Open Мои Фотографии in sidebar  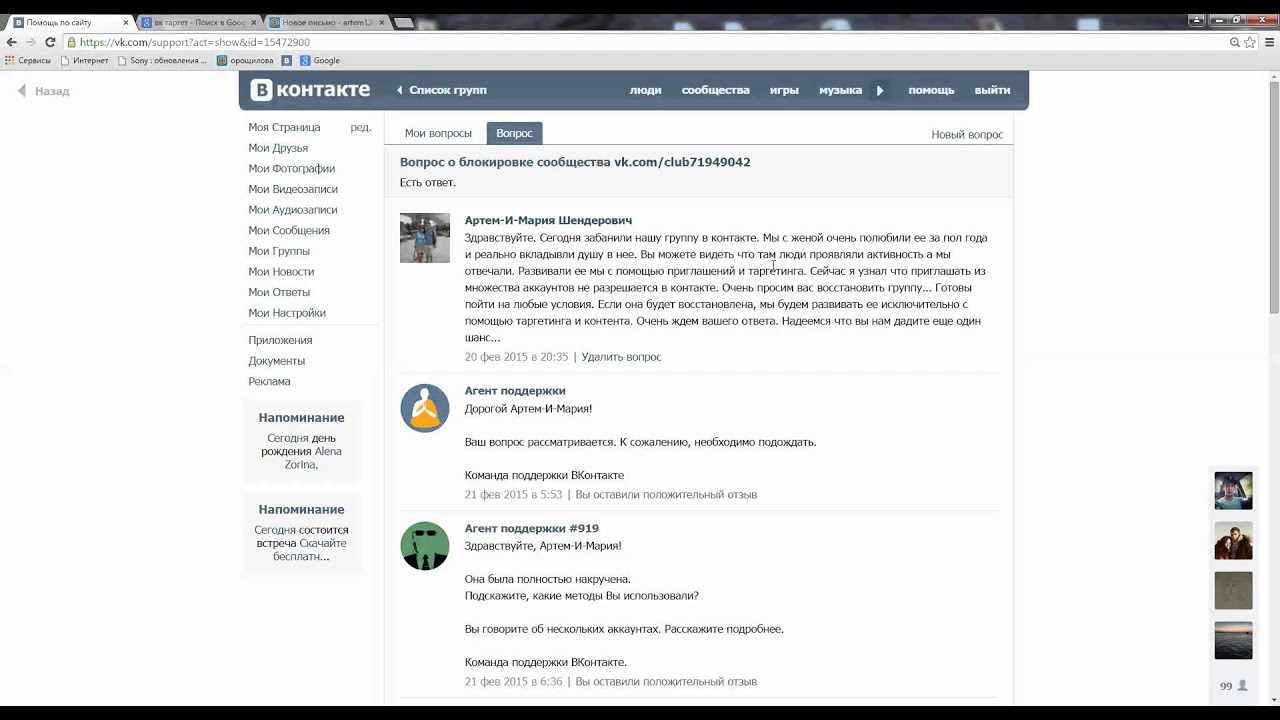pyautogui.click(x=292, y=169)
